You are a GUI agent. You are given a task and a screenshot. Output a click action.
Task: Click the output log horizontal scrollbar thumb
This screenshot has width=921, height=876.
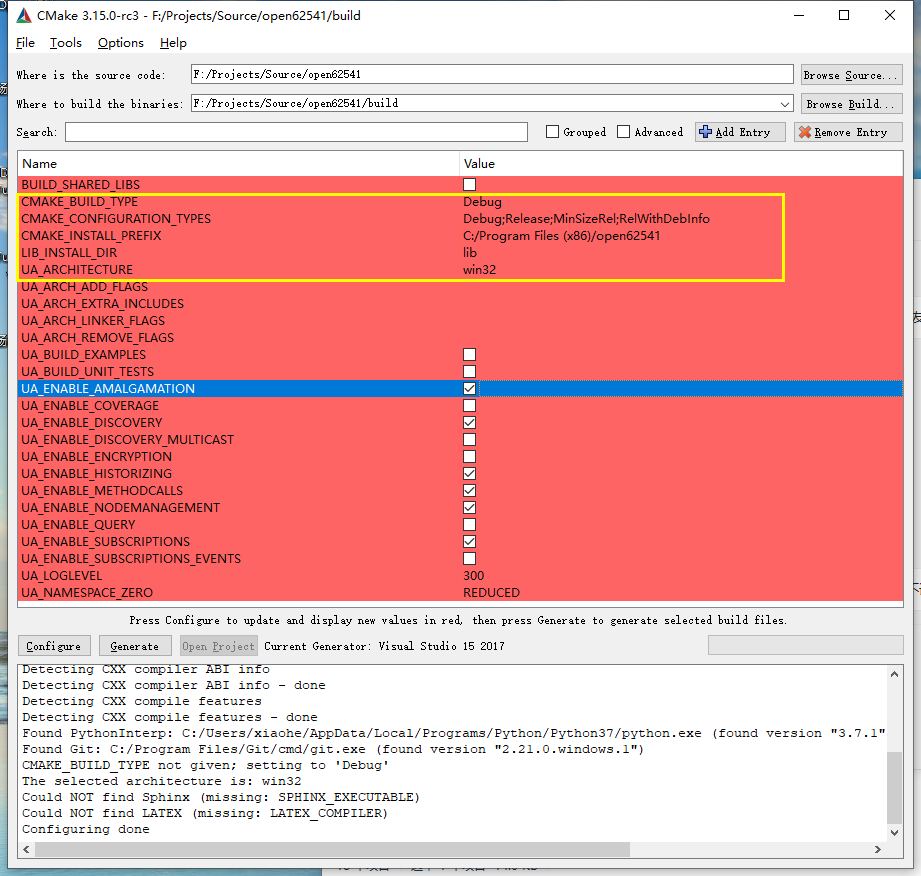coord(332,850)
